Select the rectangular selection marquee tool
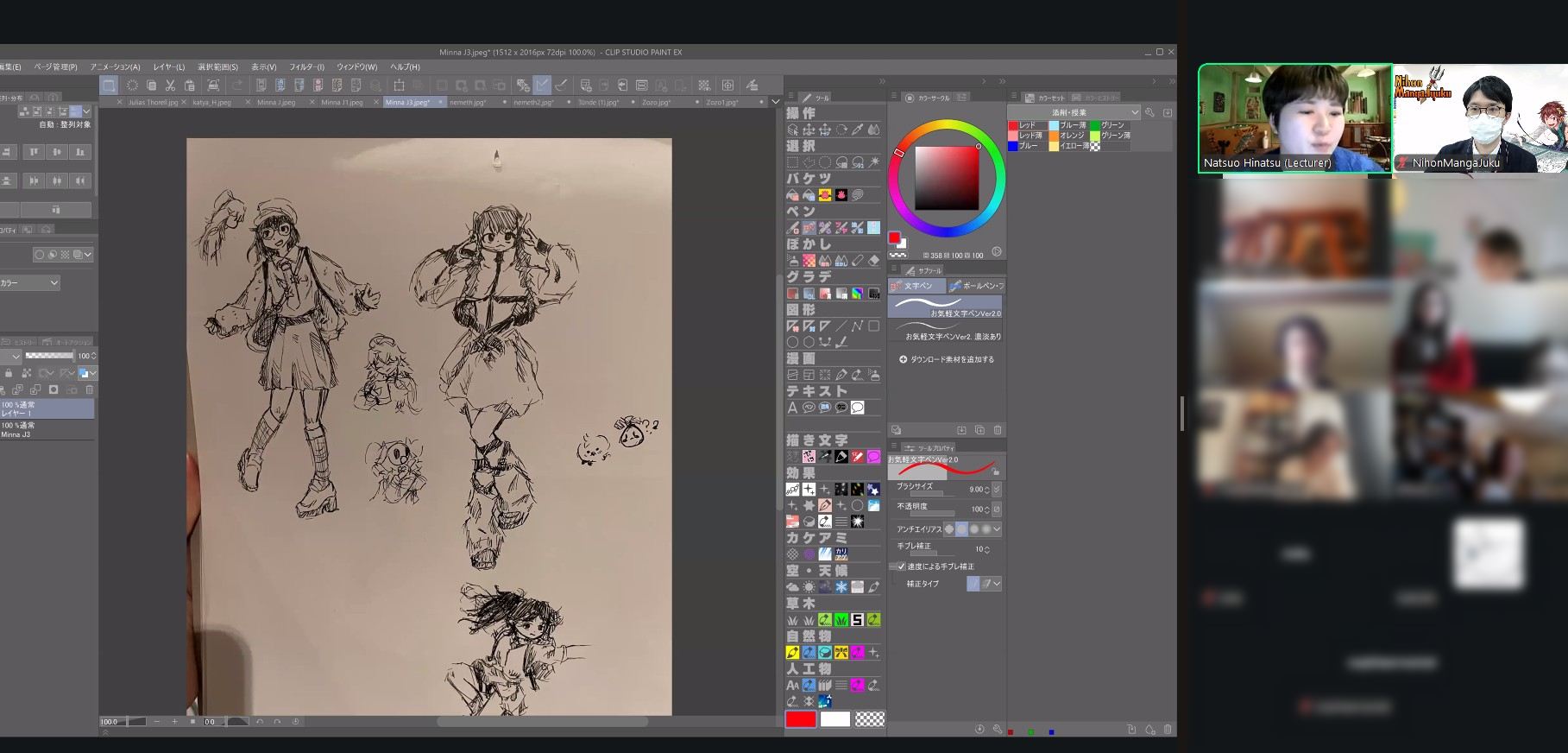1568x753 pixels. click(x=792, y=162)
